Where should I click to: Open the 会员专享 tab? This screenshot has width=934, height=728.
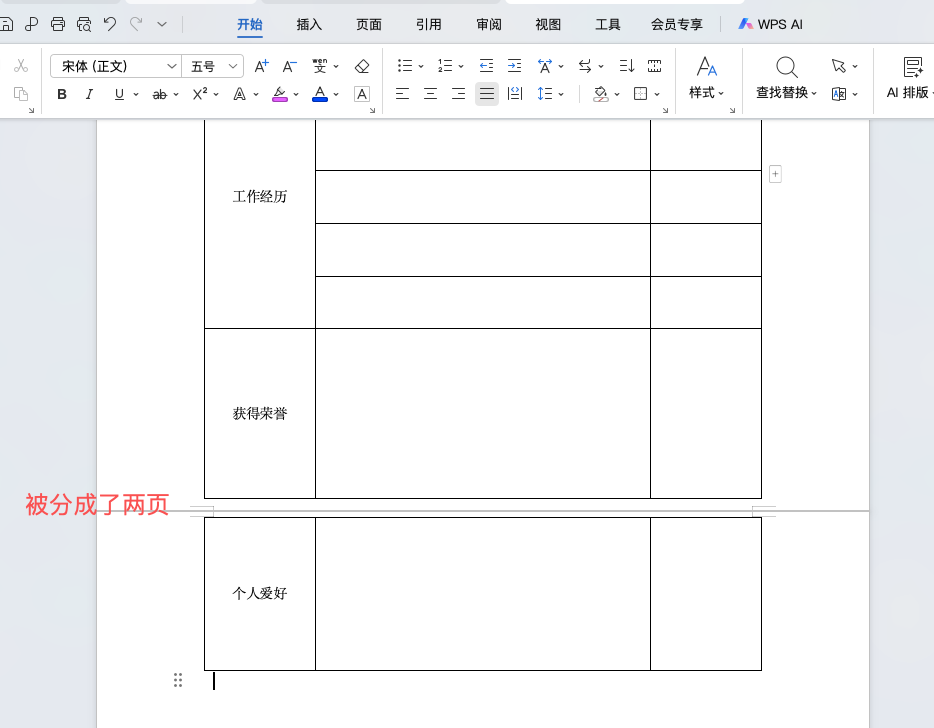tap(677, 24)
